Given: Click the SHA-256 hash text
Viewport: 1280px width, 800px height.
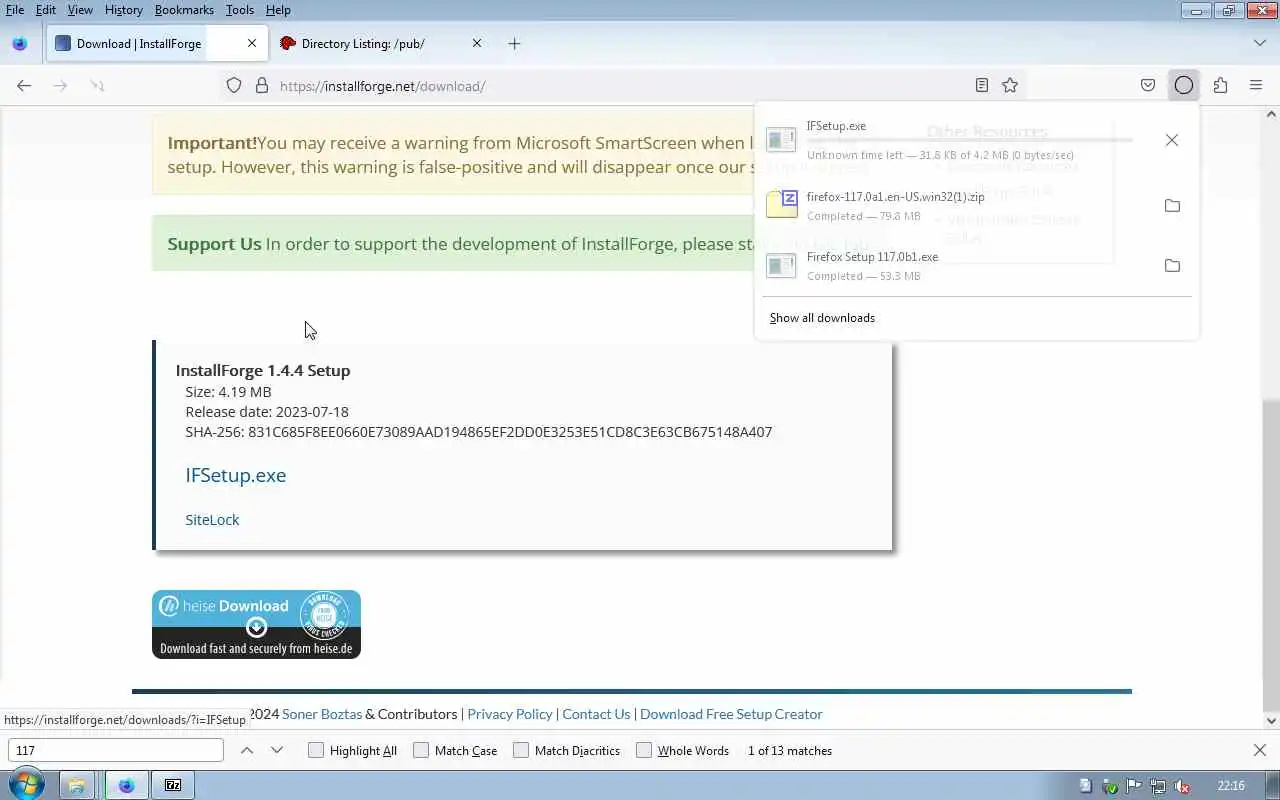Looking at the screenshot, I should (478, 432).
